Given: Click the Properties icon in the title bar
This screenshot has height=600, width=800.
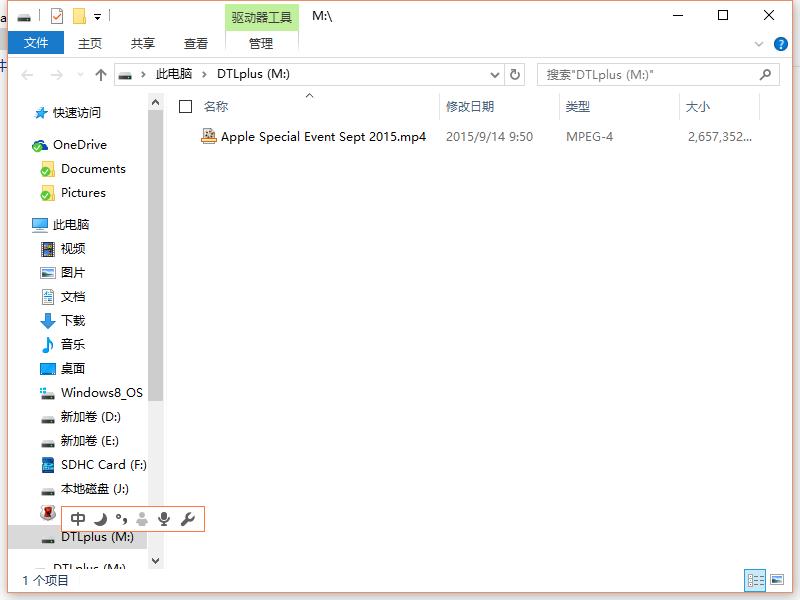Looking at the screenshot, I should pos(57,15).
